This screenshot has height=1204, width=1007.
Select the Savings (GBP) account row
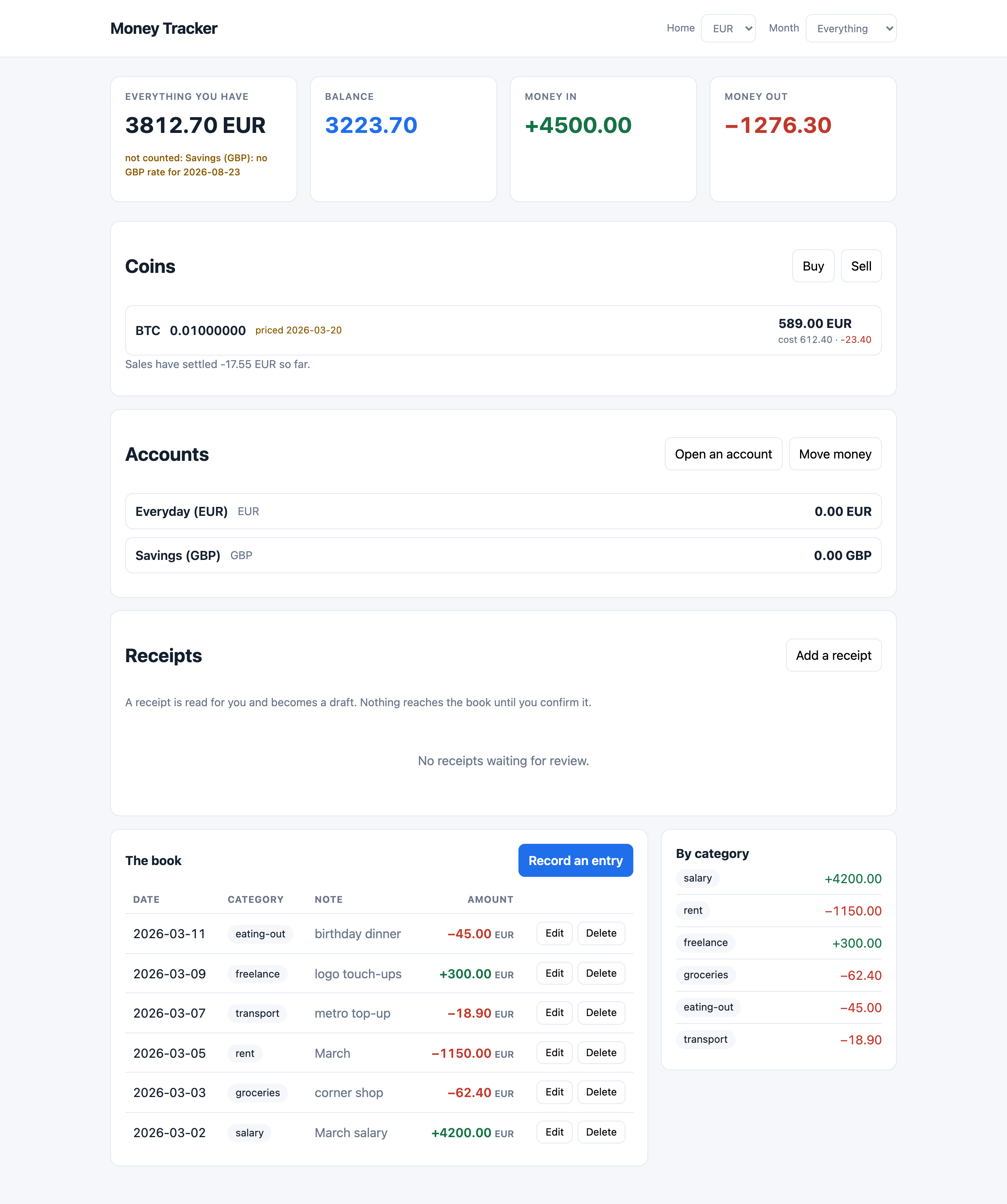point(503,556)
